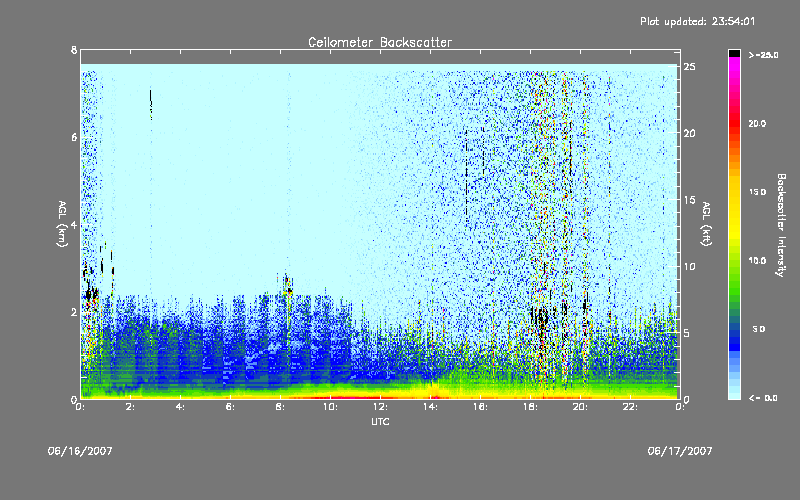Click the "5.0" colorbar scale label
The image size is (800, 500).
[x=759, y=330]
